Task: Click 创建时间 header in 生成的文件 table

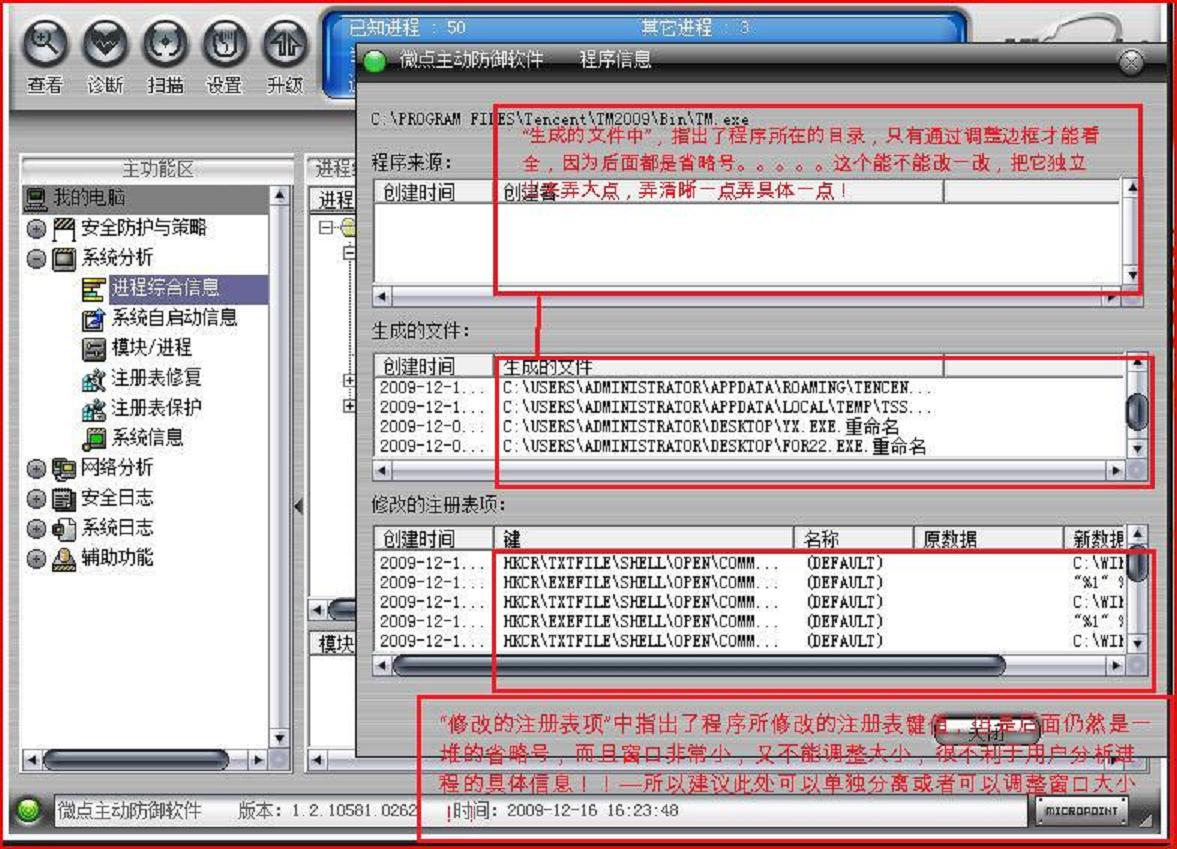Action: pyautogui.click(x=434, y=366)
